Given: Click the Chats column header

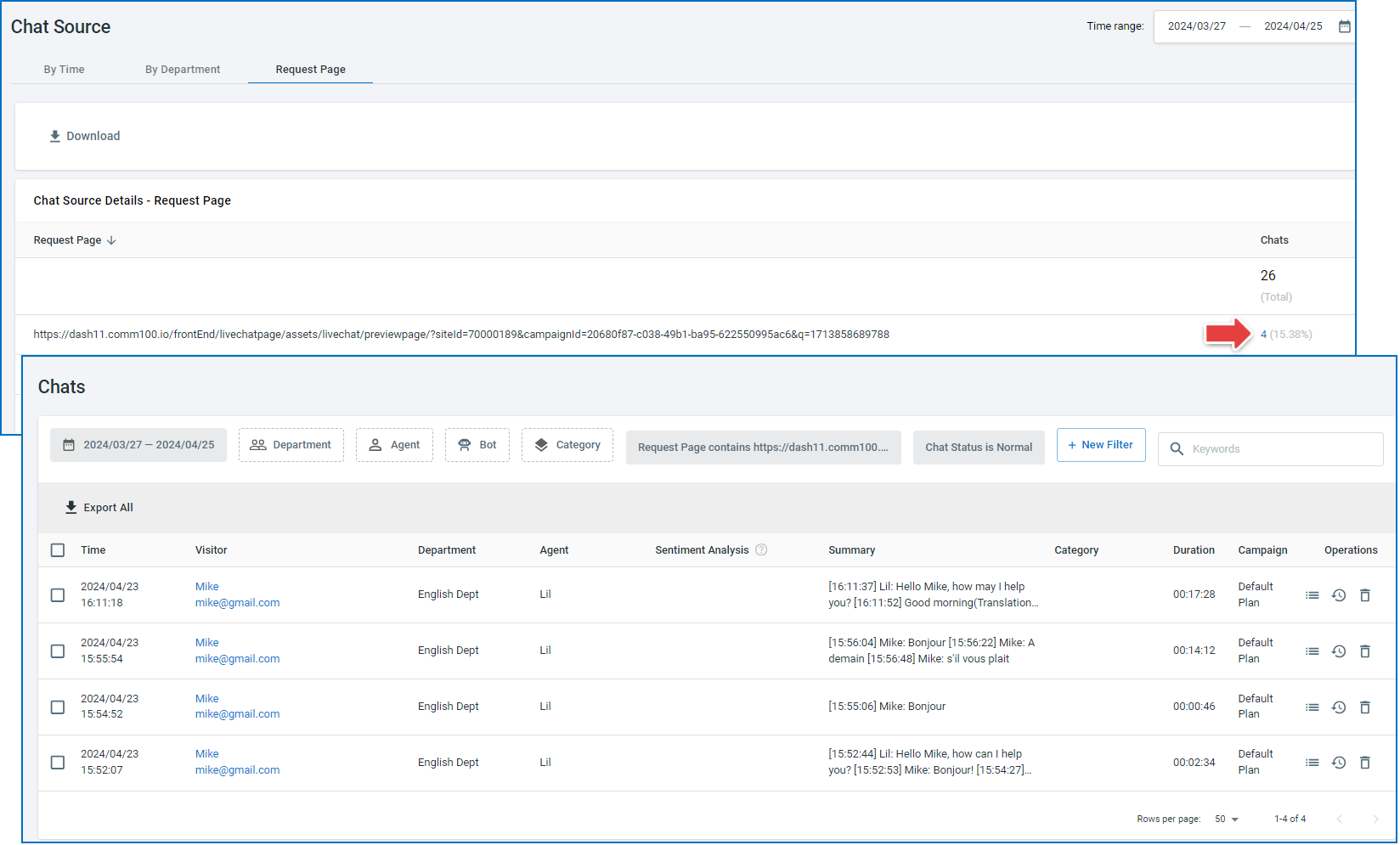Looking at the screenshot, I should [x=1274, y=240].
